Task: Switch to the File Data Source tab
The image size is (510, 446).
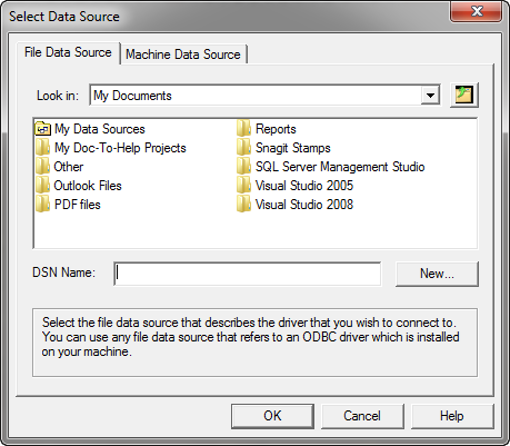Action: (x=68, y=53)
